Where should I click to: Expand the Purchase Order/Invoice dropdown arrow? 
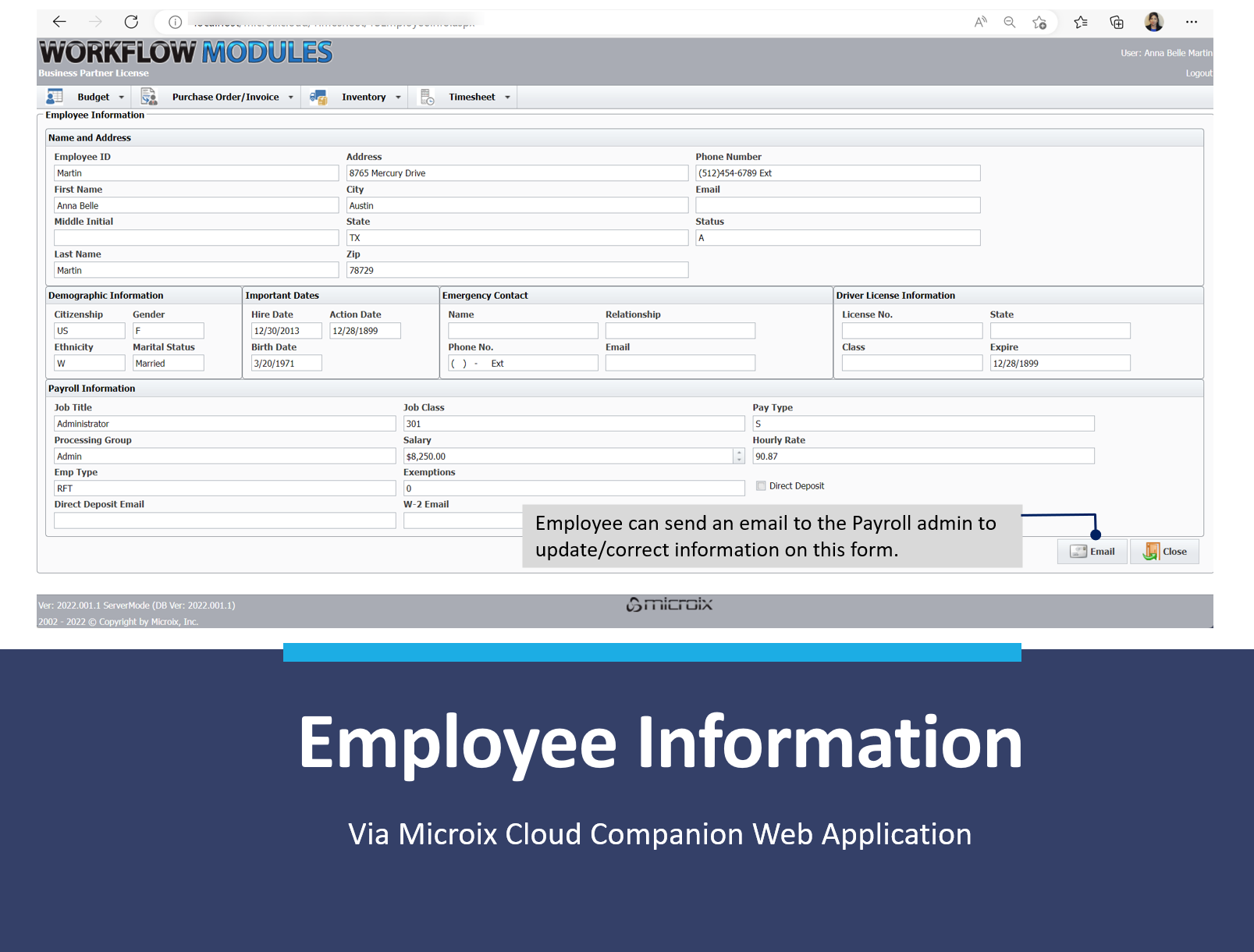click(x=291, y=98)
